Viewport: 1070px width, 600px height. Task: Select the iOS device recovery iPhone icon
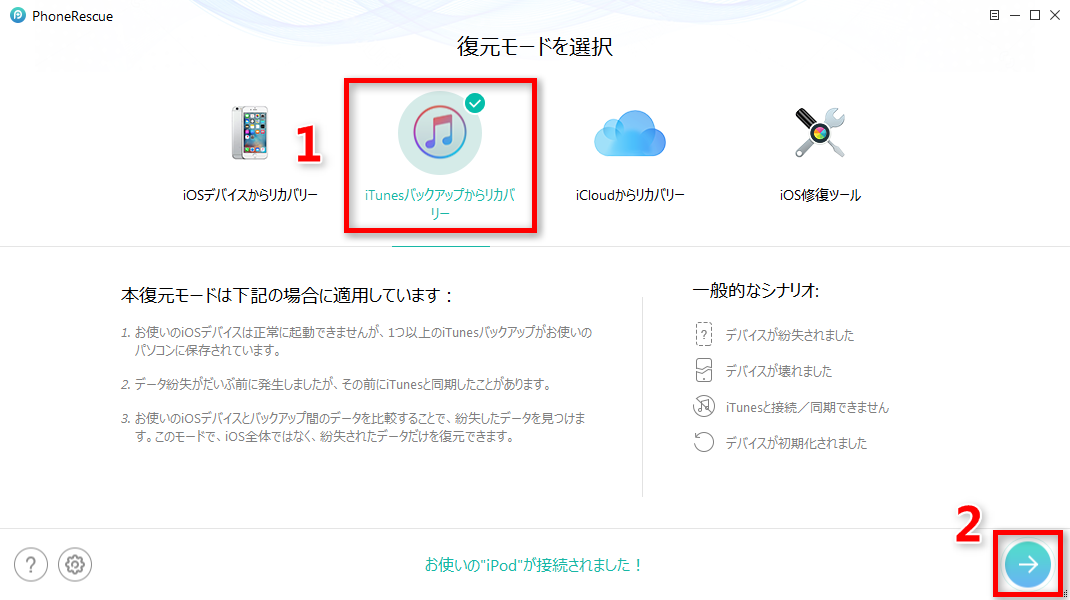[250, 132]
